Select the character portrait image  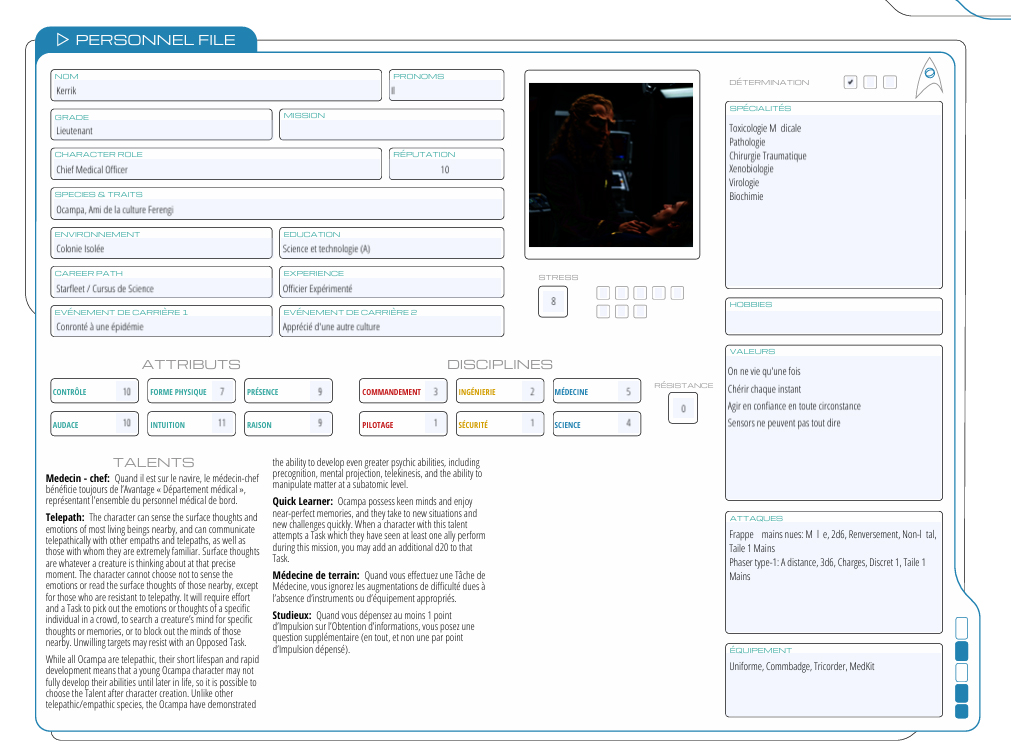pyautogui.click(x=611, y=165)
